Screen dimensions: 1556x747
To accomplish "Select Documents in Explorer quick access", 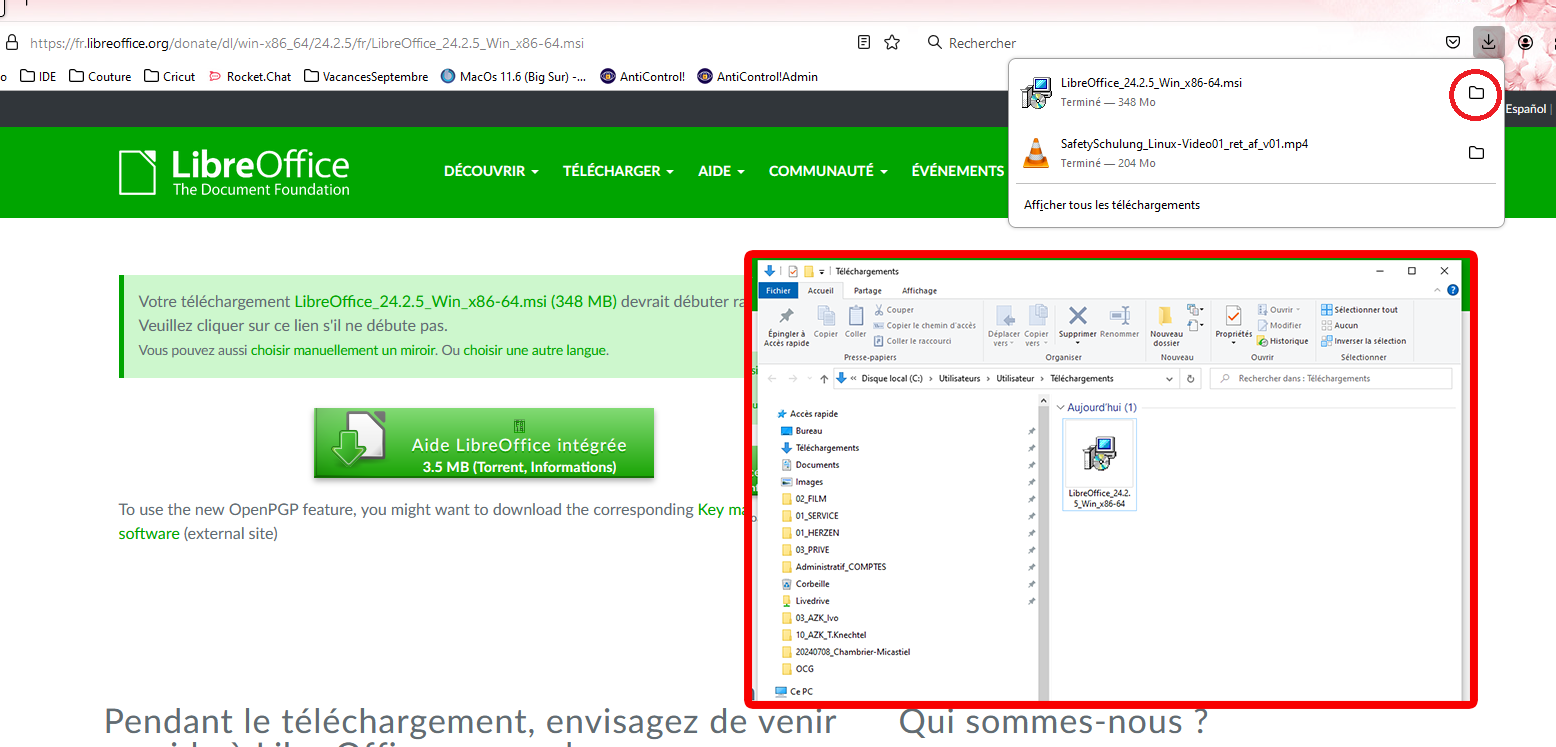I will (x=816, y=465).
